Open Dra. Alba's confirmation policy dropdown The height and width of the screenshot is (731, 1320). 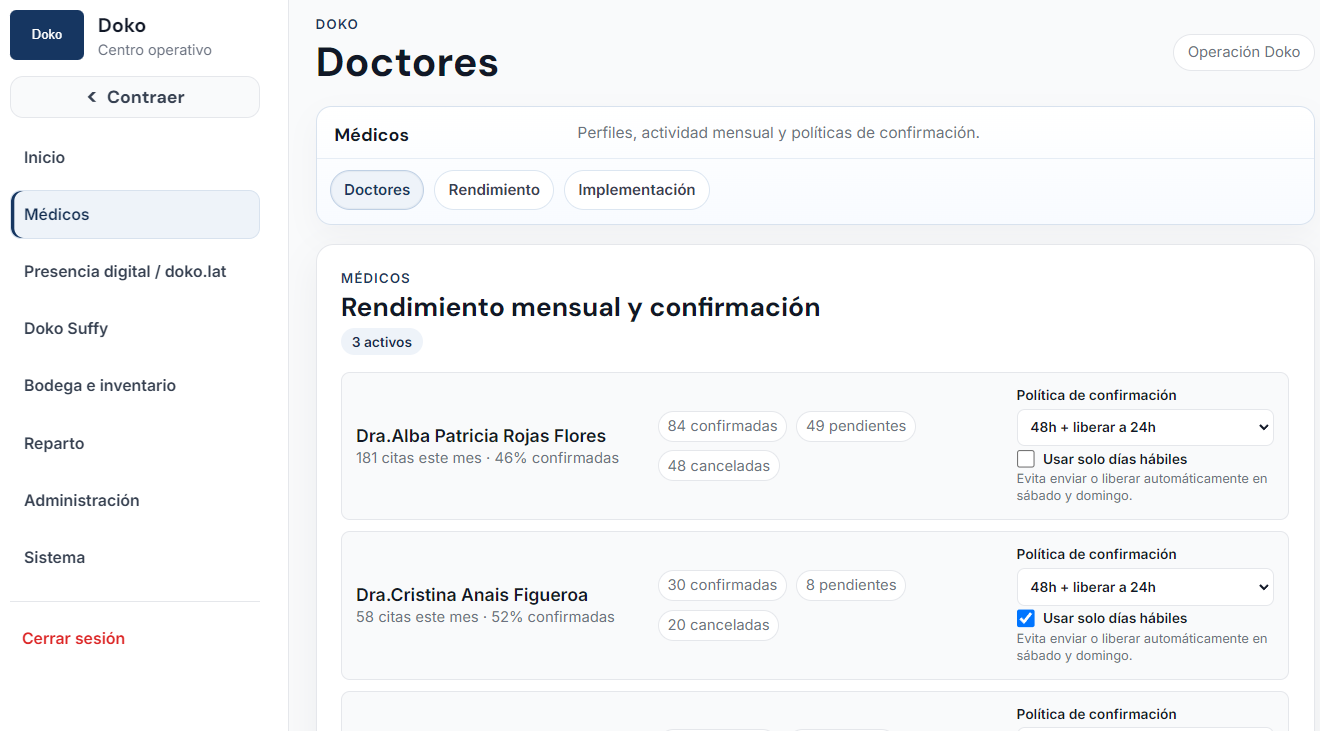[1145, 427]
